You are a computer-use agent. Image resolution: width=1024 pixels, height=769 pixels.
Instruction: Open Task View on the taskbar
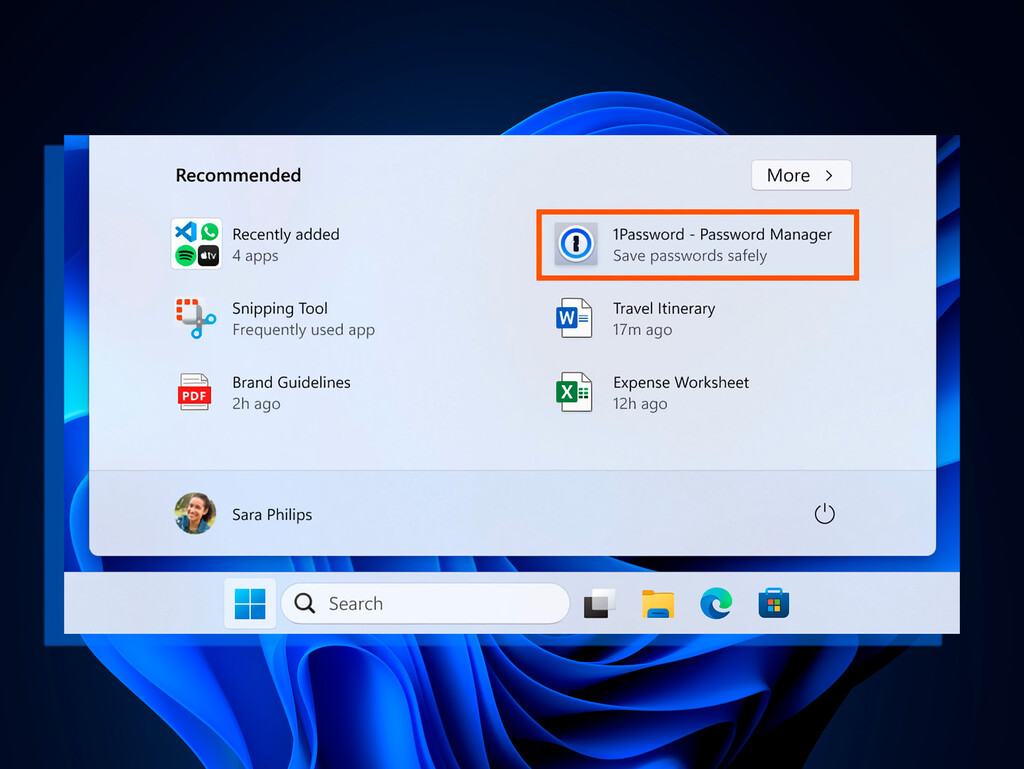tap(598, 603)
